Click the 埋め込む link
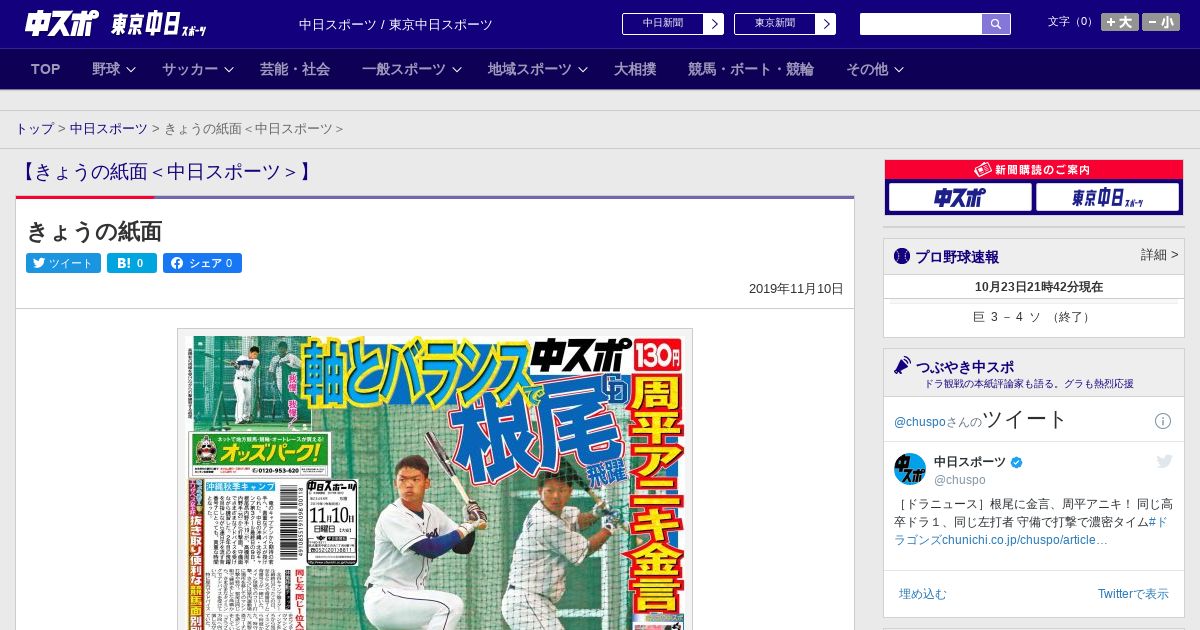1200x630 pixels. (x=922, y=594)
